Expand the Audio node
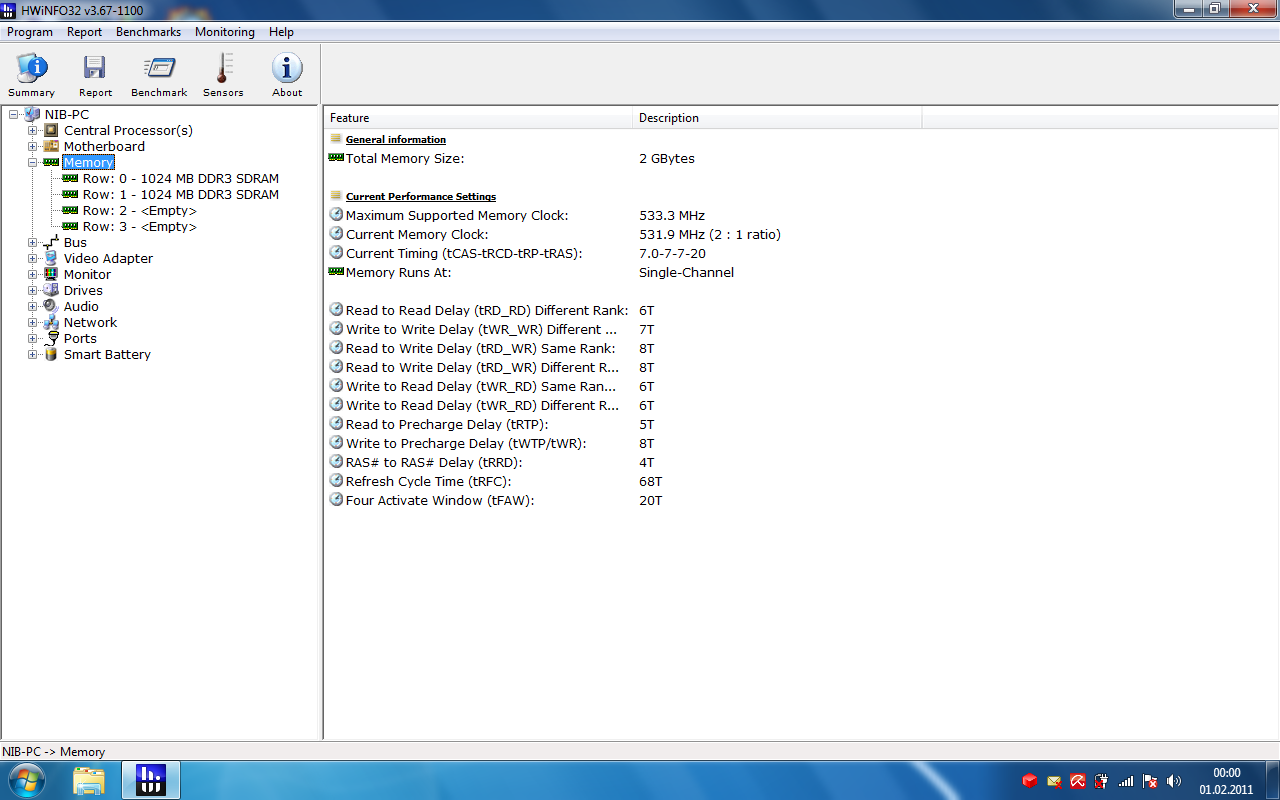Viewport: 1280px width, 800px height. 33,307
